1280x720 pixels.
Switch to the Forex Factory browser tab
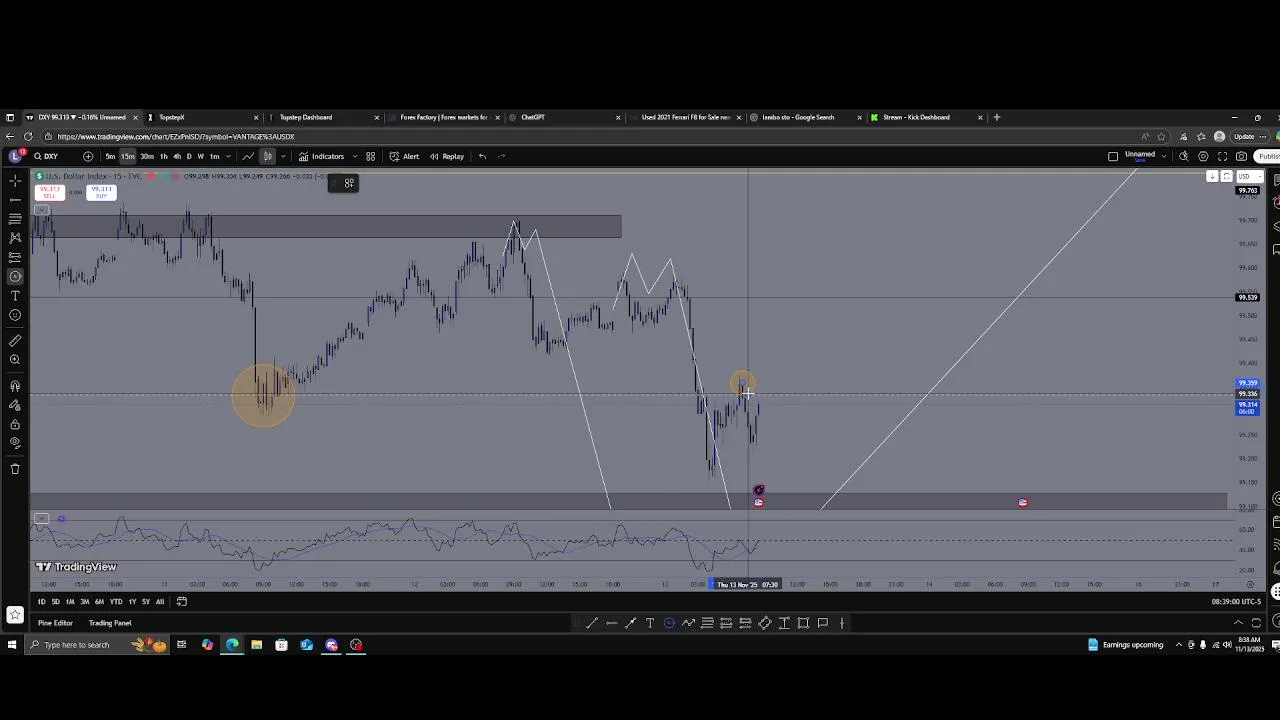pyautogui.click(x=444, y=117)
